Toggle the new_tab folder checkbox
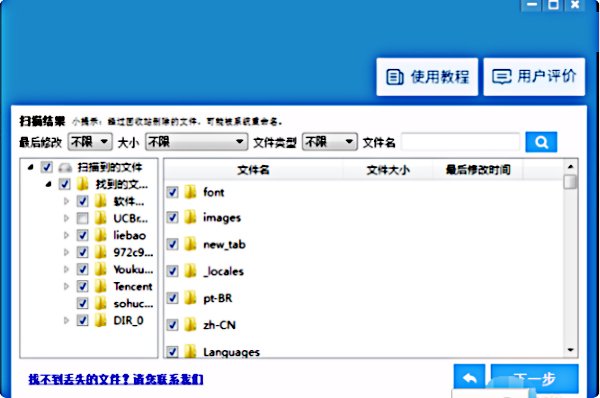Screen dimensions: 600x398 coord(172,244)
